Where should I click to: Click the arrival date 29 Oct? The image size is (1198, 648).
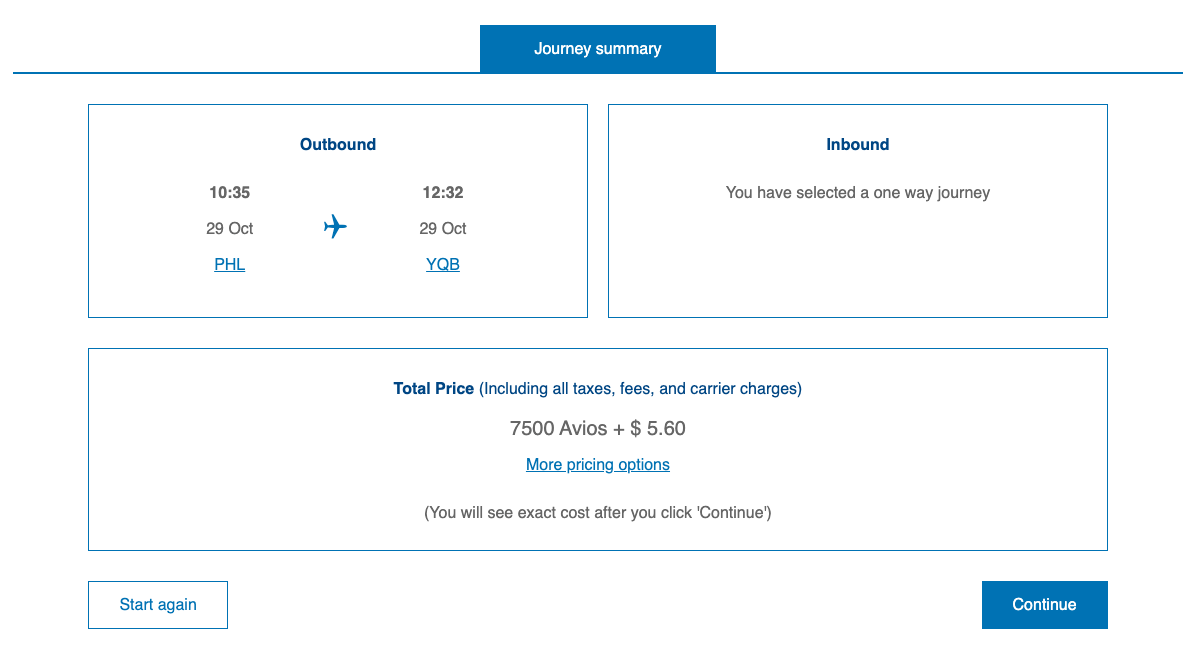pyautogui.click(x=443, y=228)
